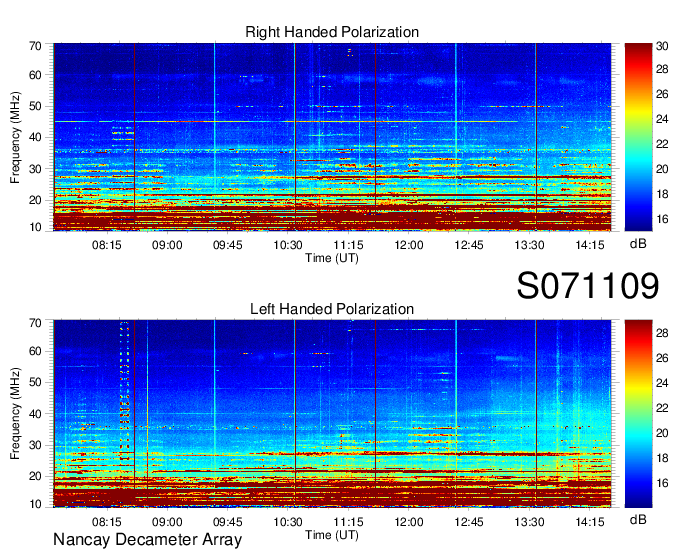
Task: Click the 12:45 tick on the top time axis
Action: (x=469, y=245)
